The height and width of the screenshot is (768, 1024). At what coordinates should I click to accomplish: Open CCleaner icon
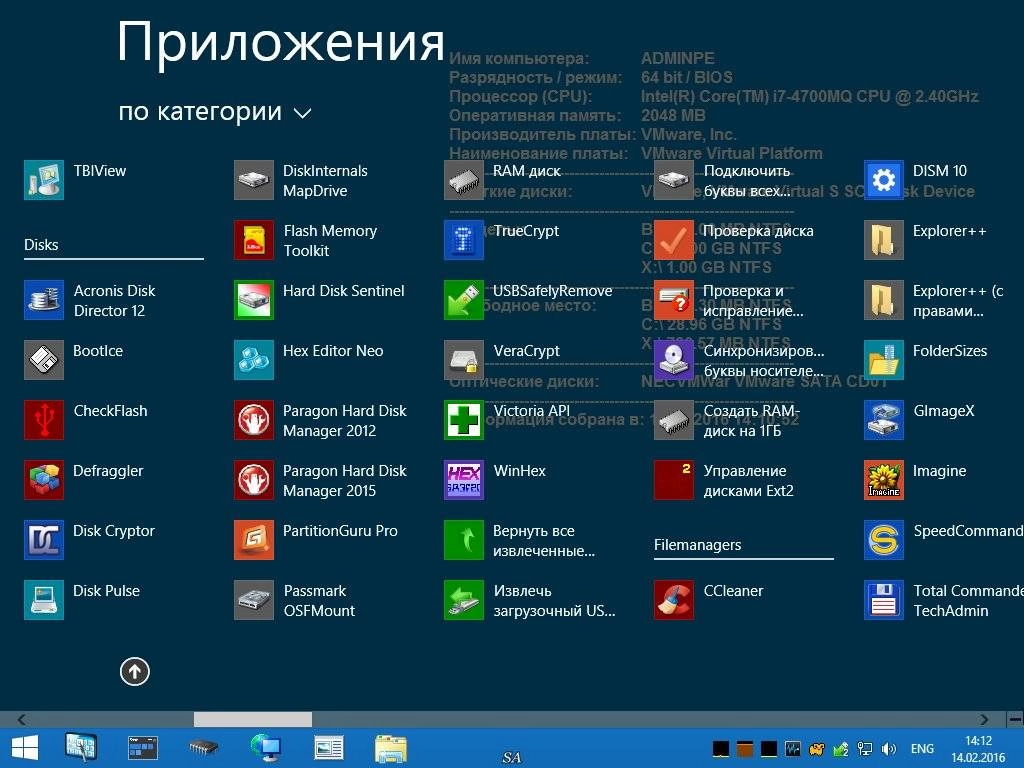click(674, 600)
